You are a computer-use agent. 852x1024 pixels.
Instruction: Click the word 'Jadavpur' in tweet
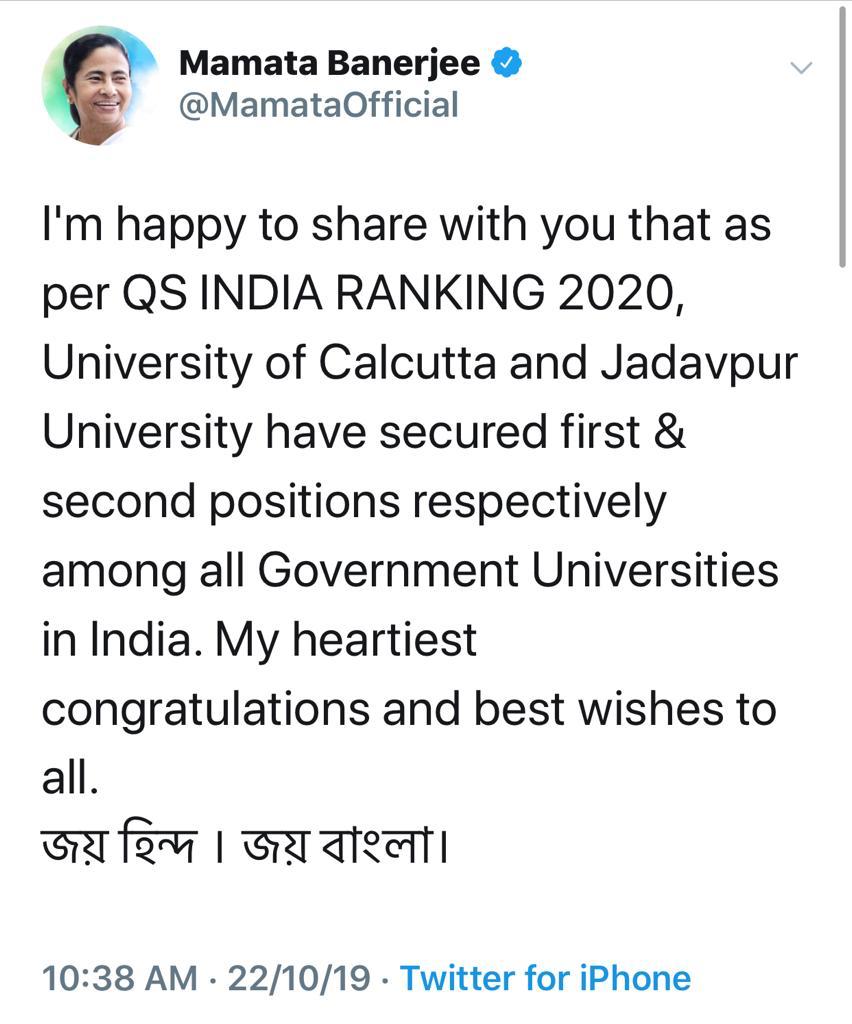tap(699, 363)
